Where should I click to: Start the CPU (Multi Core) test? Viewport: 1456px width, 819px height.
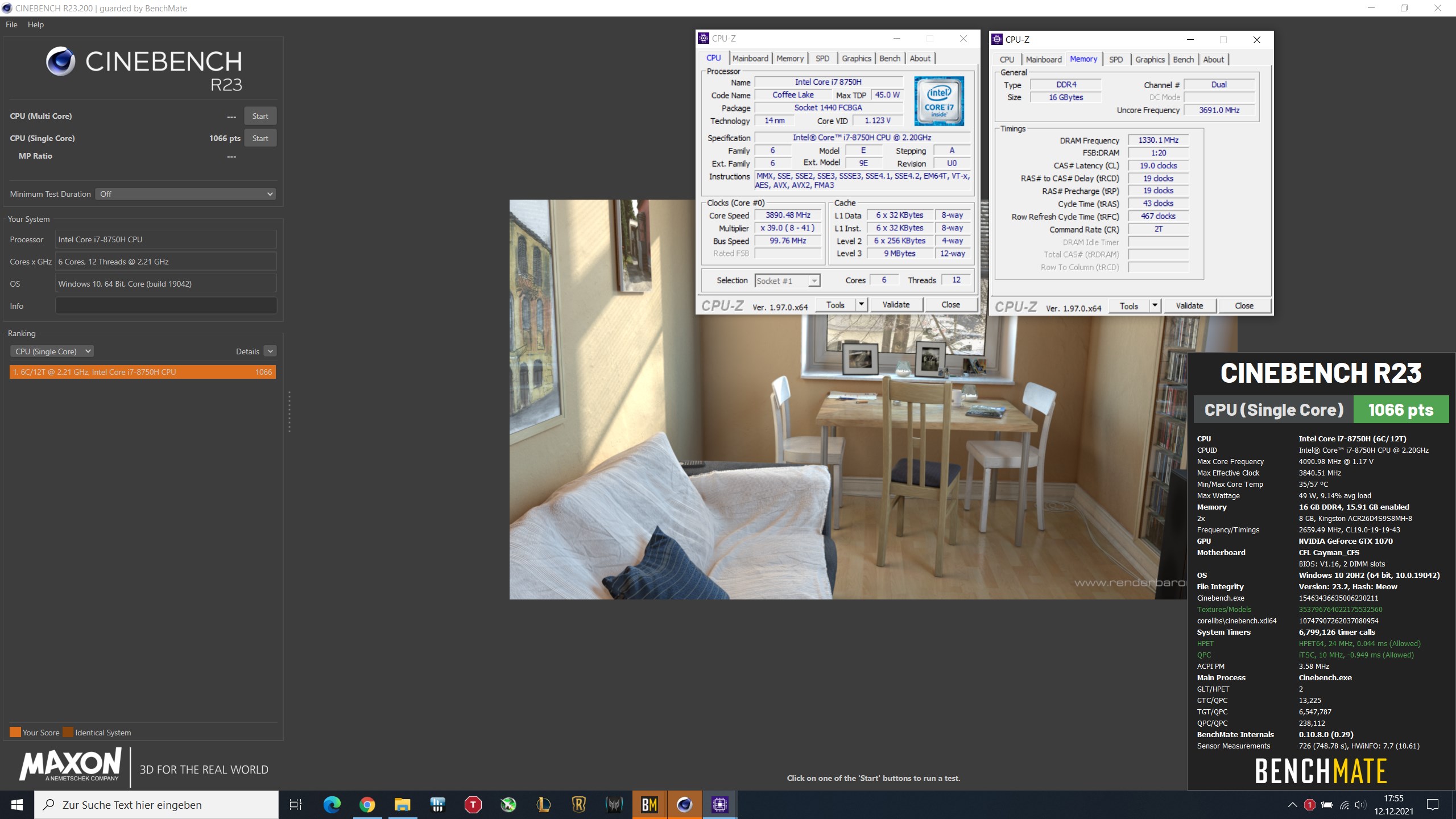pos(260,116)
